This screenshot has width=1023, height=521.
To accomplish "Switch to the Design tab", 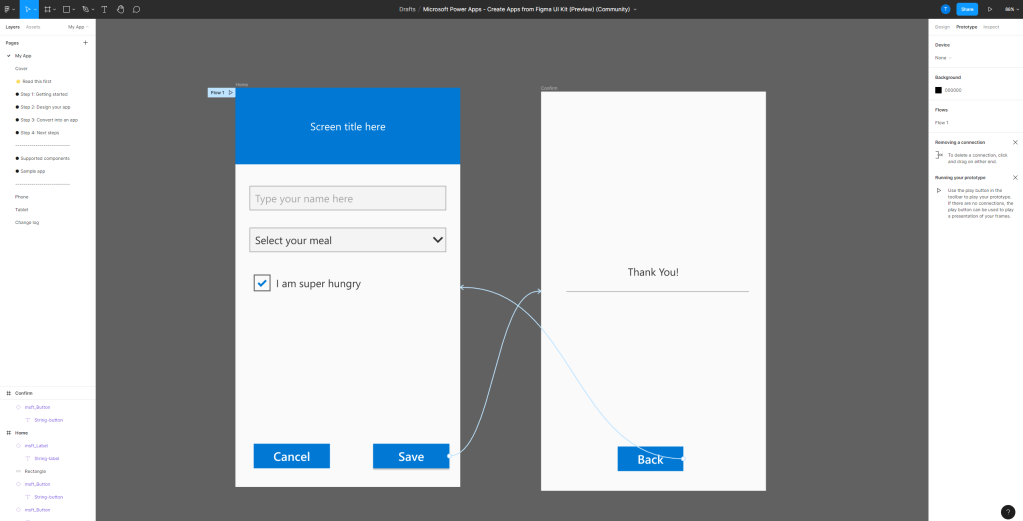I will tap(942, 27).
